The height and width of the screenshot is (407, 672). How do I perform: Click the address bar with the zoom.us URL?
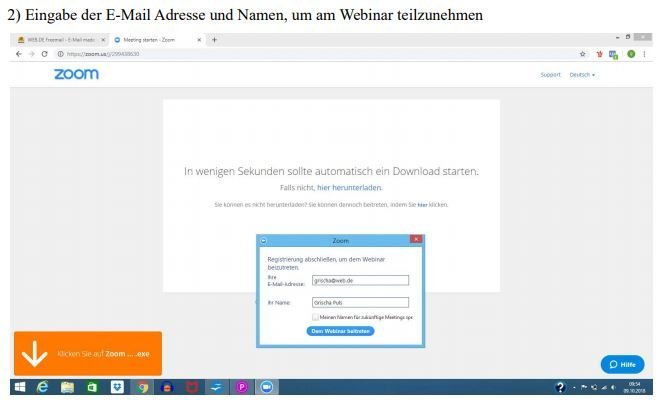[x=317, y=54]
